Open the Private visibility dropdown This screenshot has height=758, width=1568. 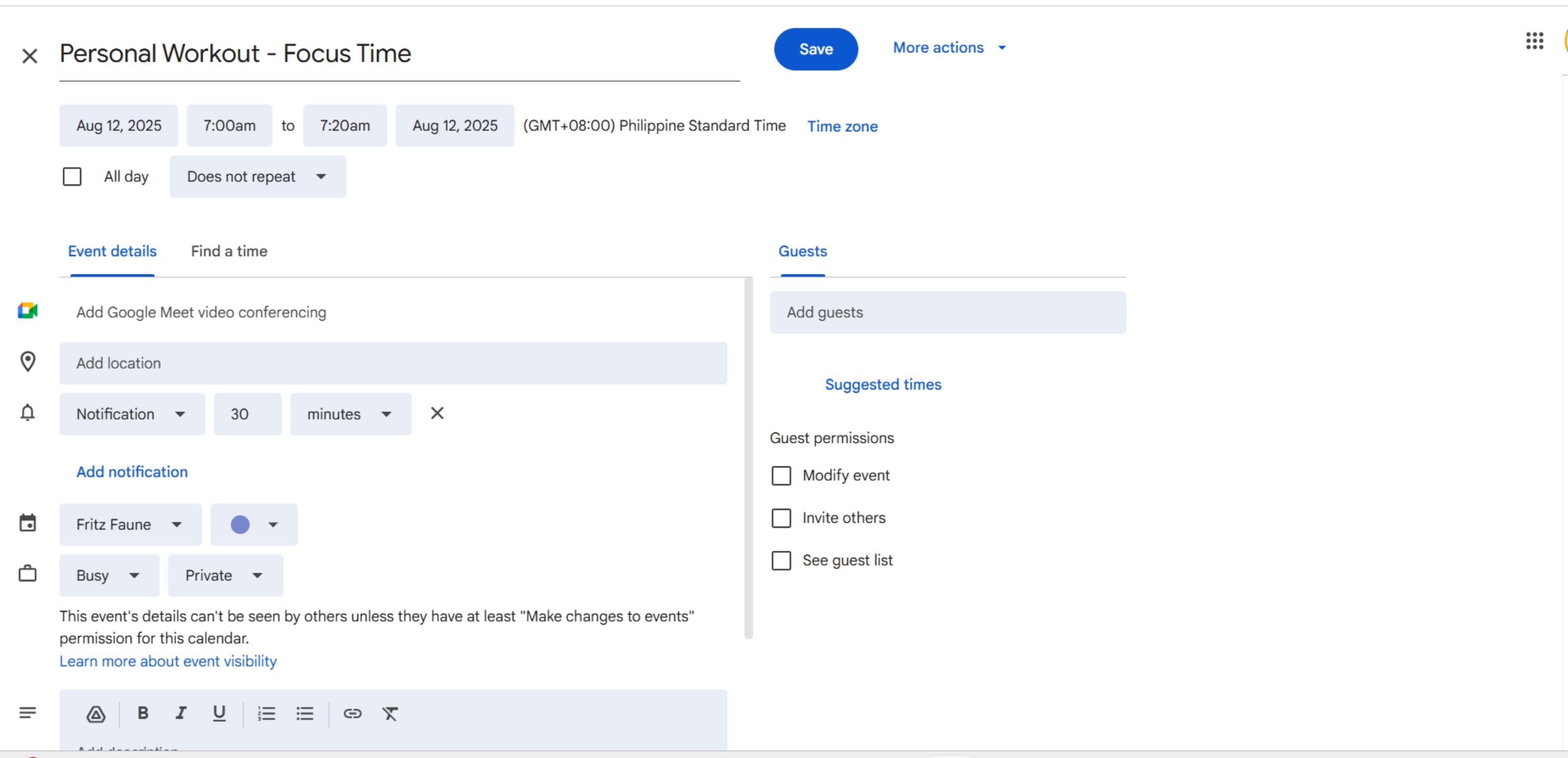(225, 575)
